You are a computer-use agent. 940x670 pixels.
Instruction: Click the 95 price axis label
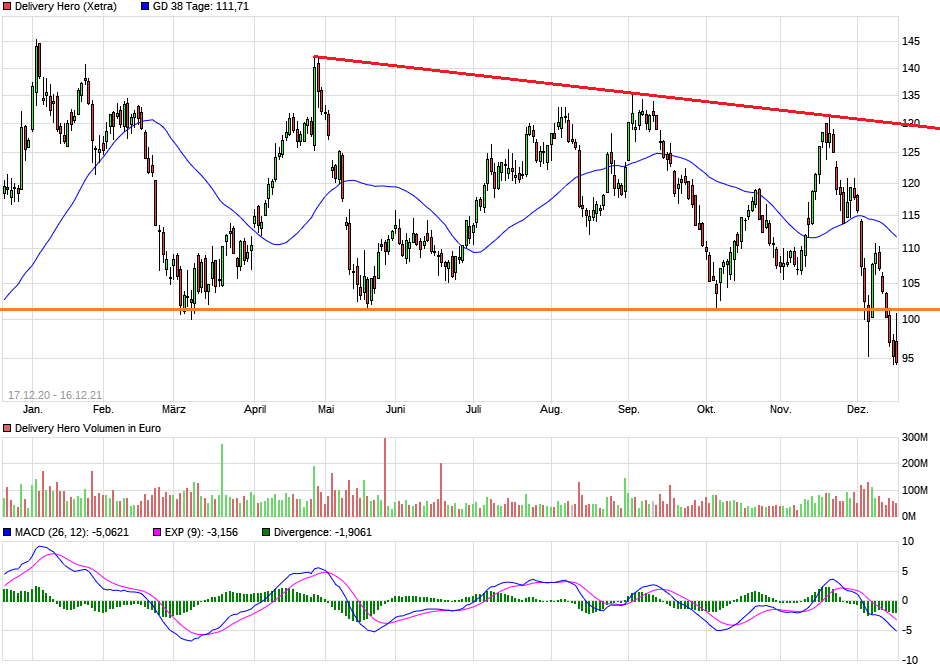pyautogui.click(x=908, y=358)
